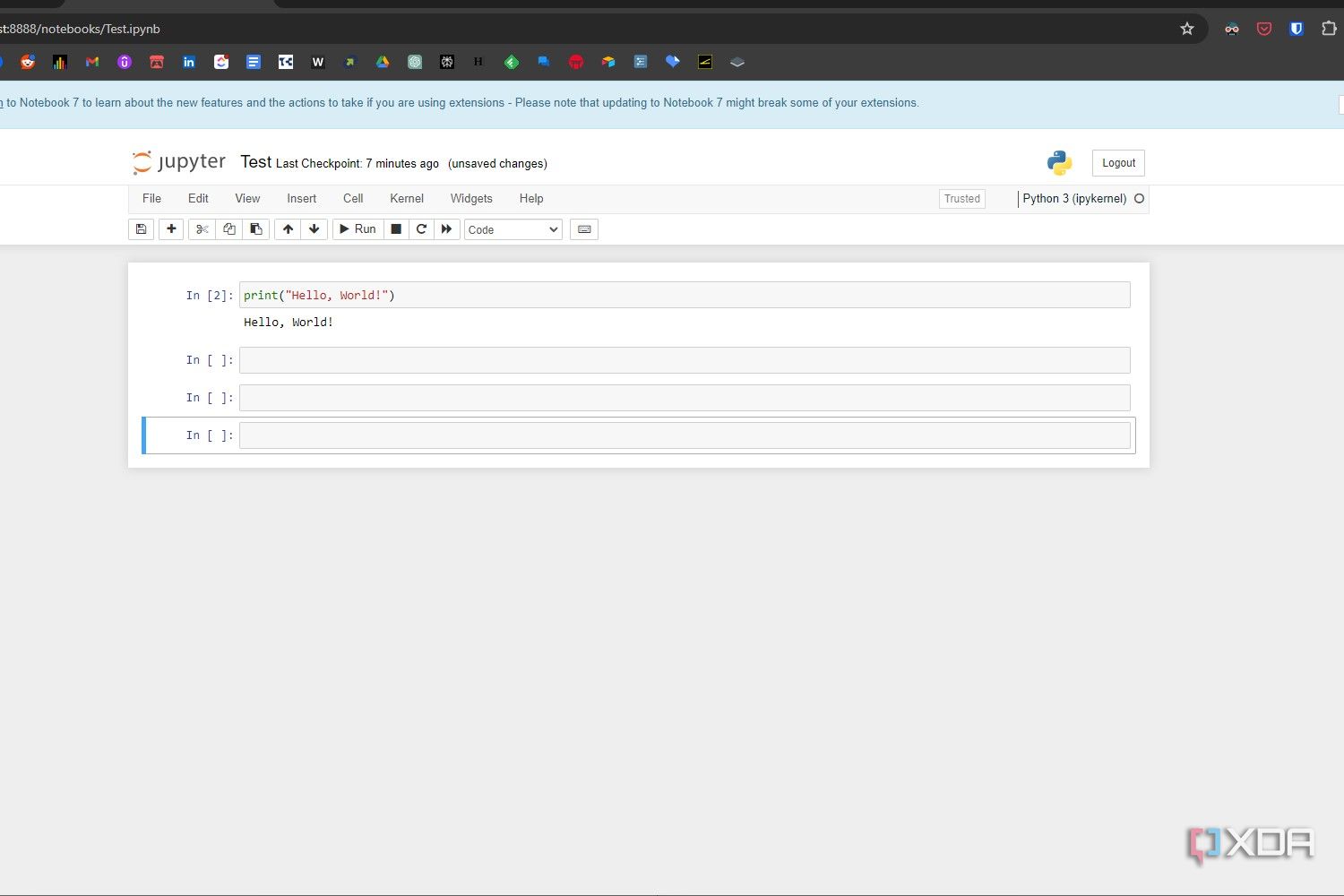The width and height of the screenshot is (1344, 896).
Task: Open the Feedly green diamond bookmark
Action: [x=512, y=62]
